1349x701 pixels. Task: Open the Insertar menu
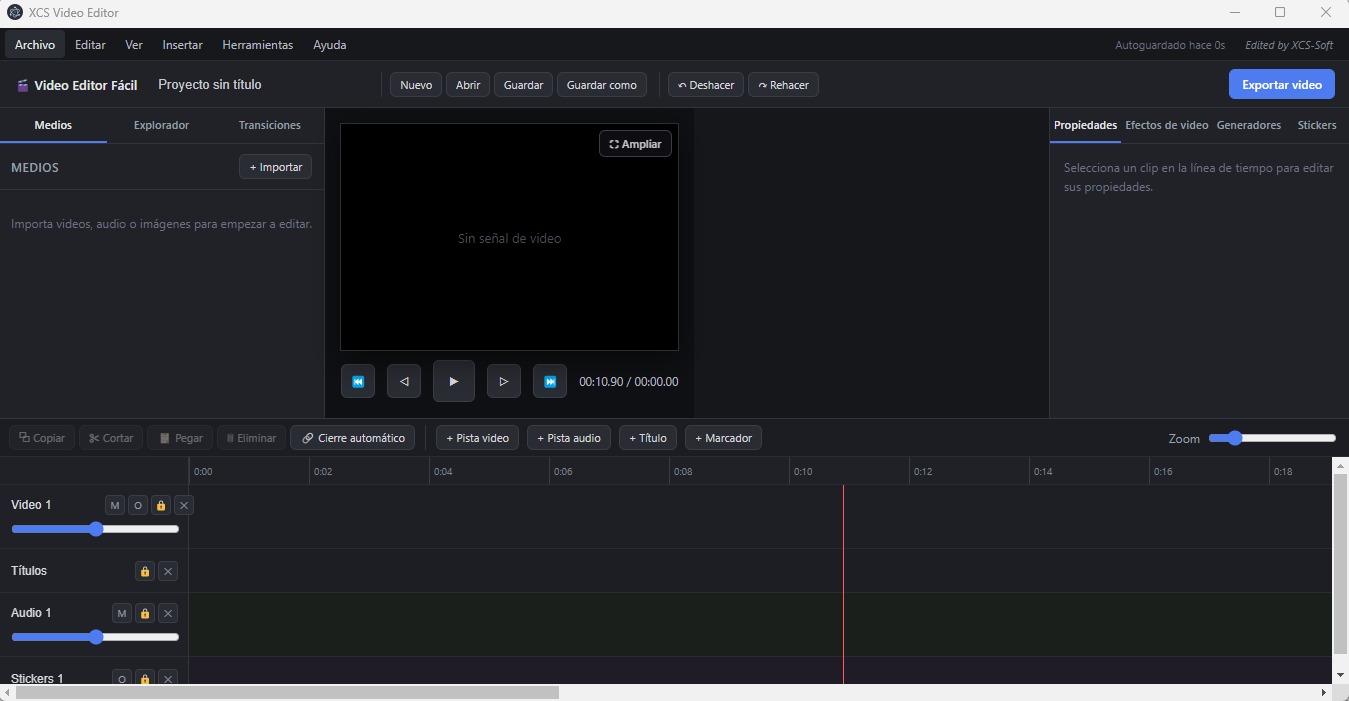pyautogui.click(x=183, y=45)
